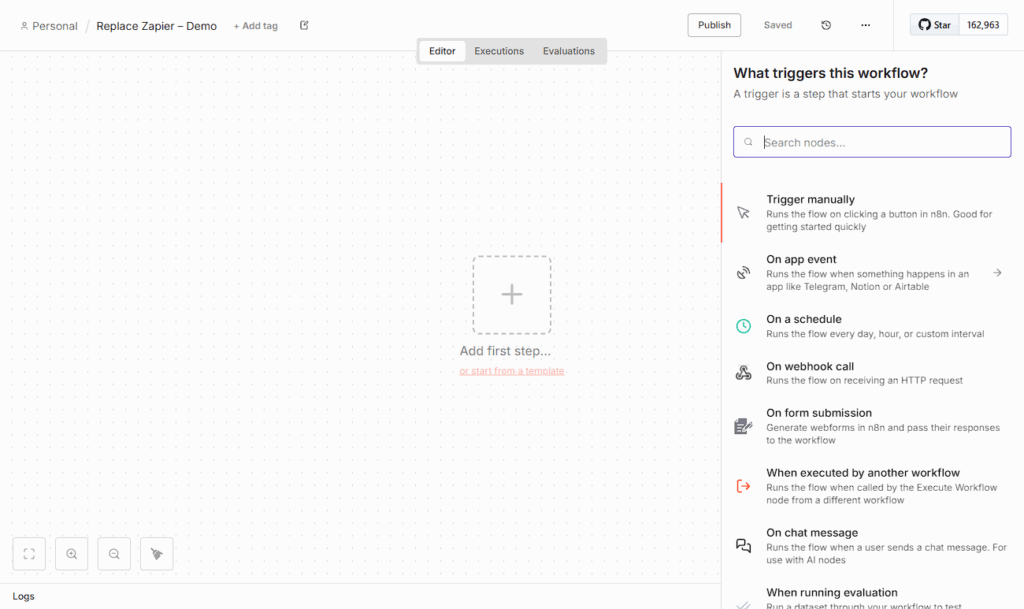Star the n8n repository via the GitHub icon
Viewport: 1024px width, 609px height.
tap(932, 24)
